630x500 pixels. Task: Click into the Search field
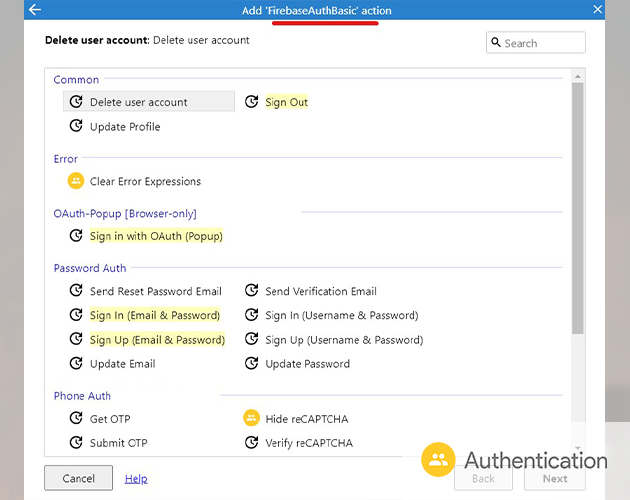click(x=542, y=43)
